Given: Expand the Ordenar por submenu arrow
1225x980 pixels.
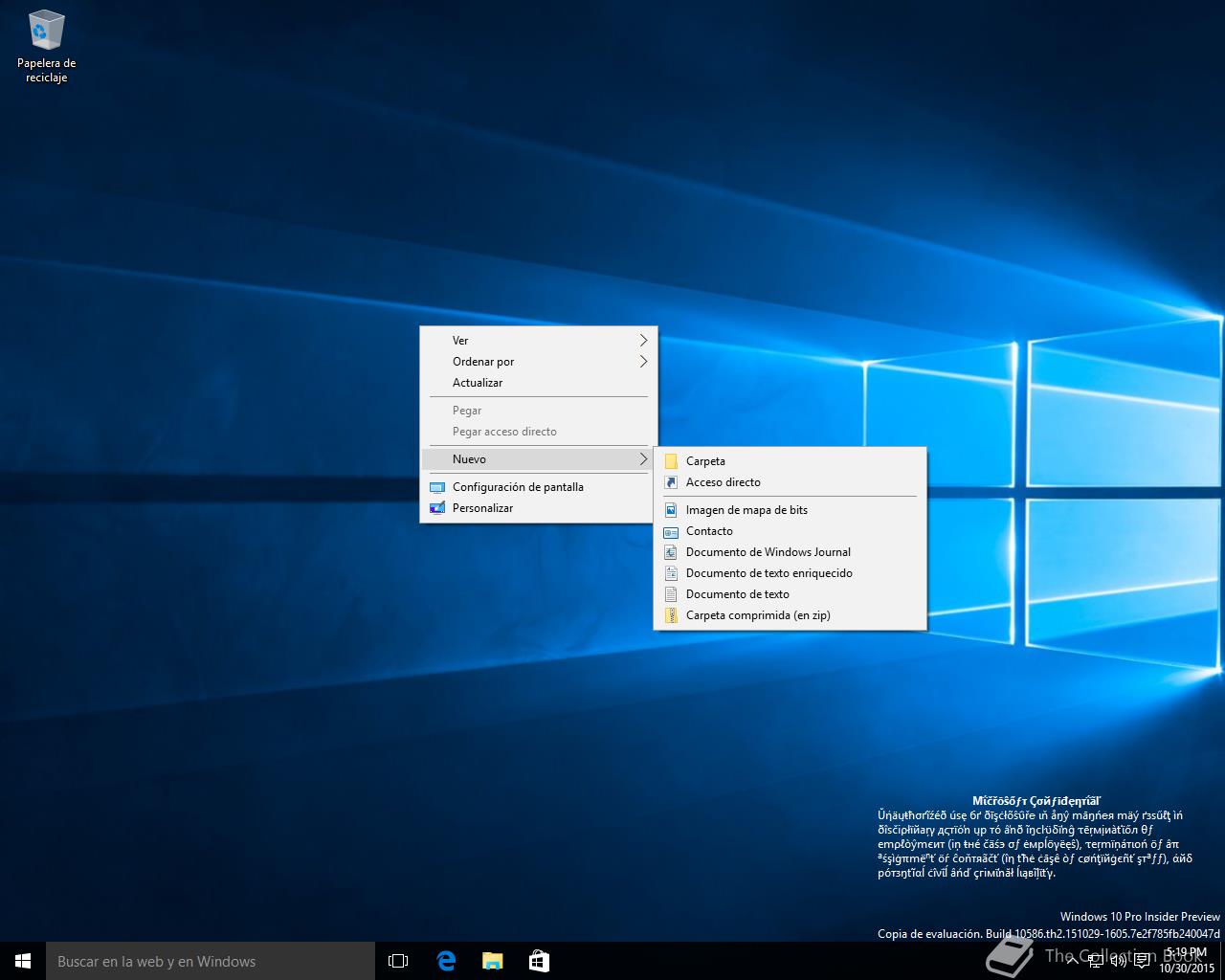Looking at the screenshot, I should coord(643,362).
